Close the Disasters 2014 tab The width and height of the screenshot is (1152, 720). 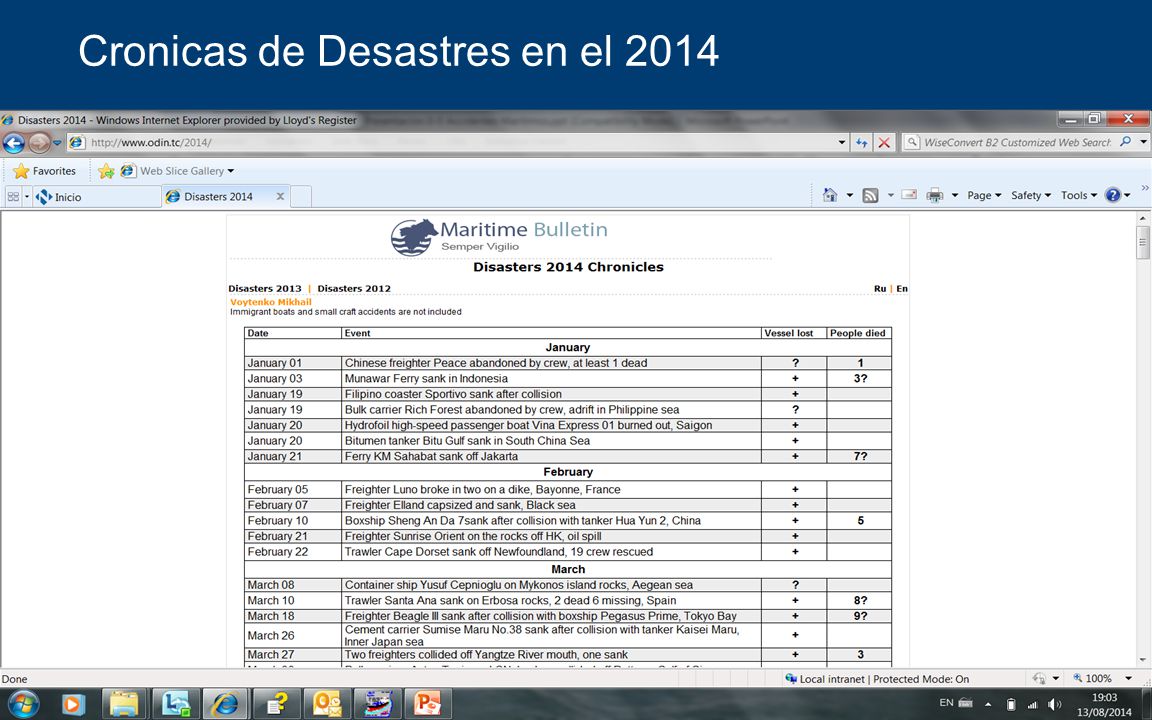point(280,196)
